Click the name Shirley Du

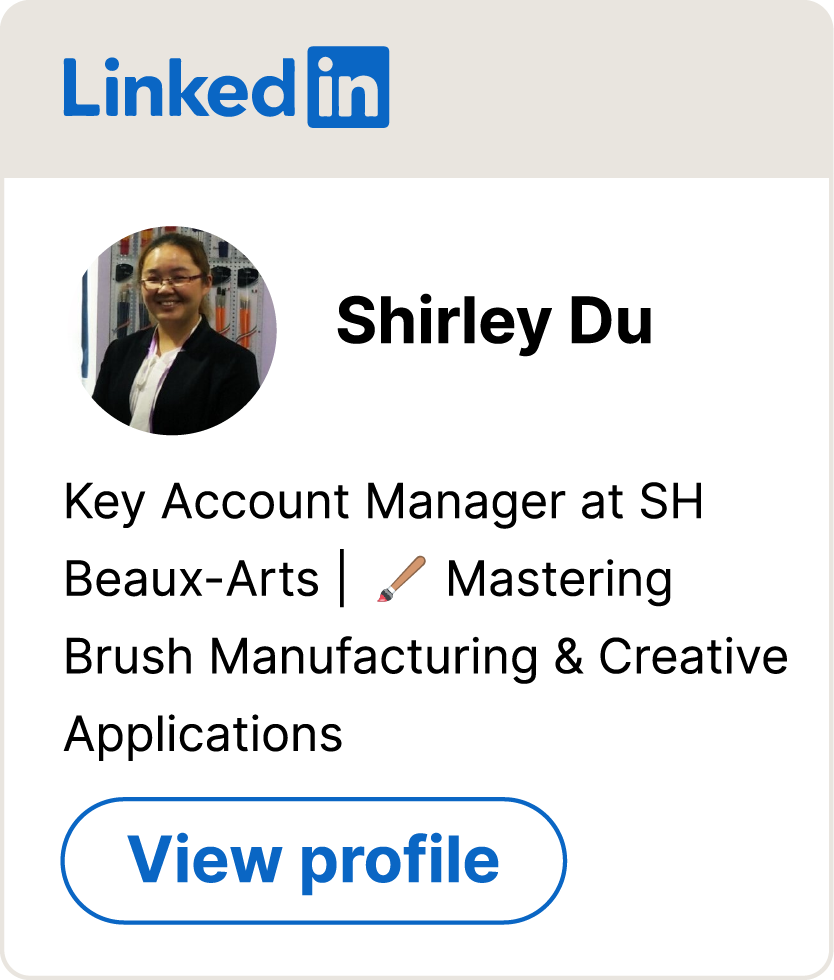point(494,322)
